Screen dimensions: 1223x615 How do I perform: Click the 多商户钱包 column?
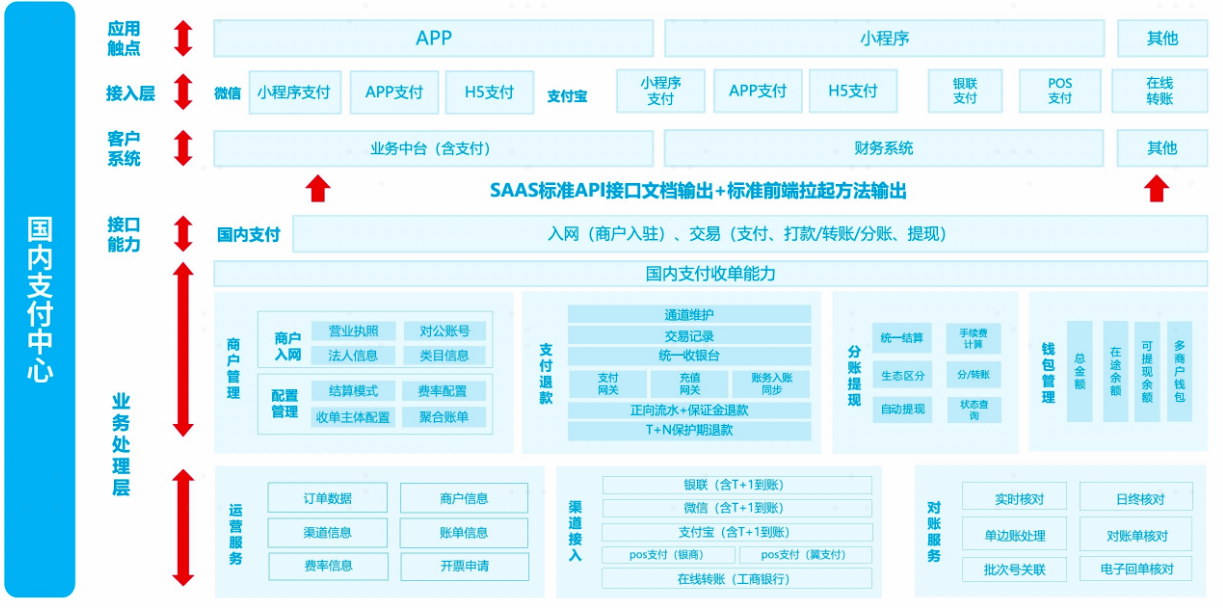pos(1179,370)
